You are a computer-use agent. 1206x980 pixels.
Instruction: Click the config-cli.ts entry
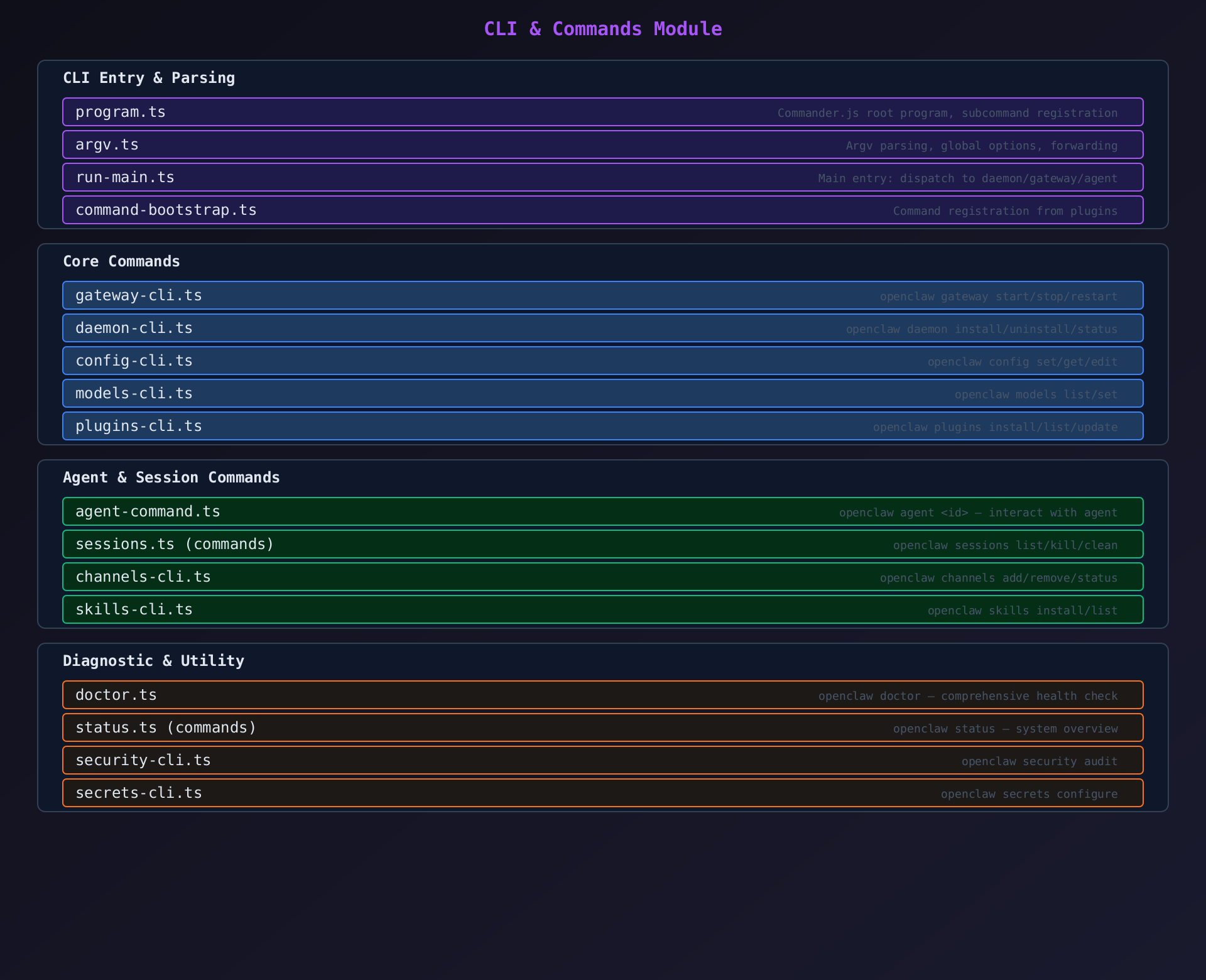click(x=602, y=361)
